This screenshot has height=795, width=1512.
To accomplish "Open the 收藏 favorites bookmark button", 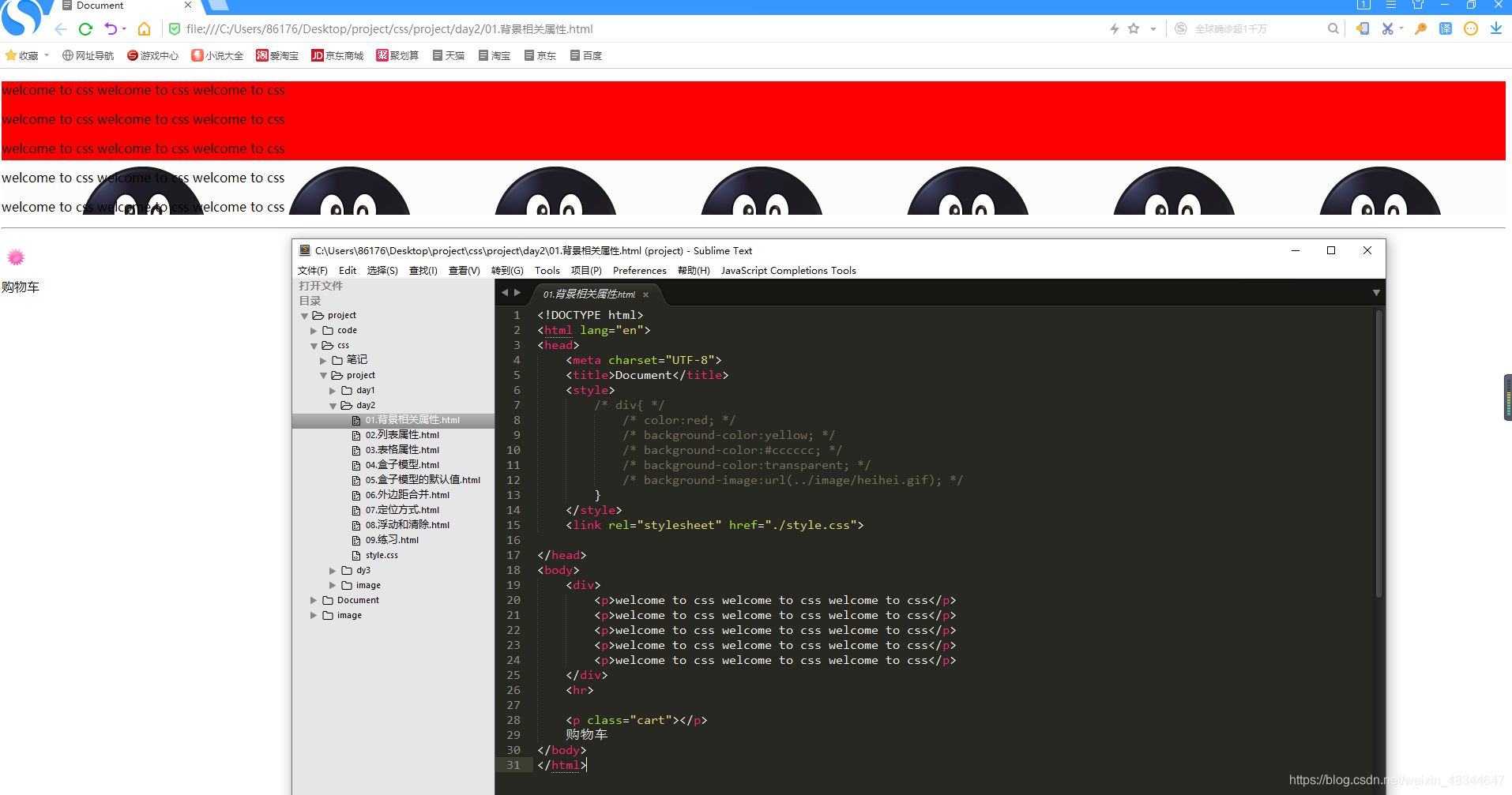I will point(28,55).
